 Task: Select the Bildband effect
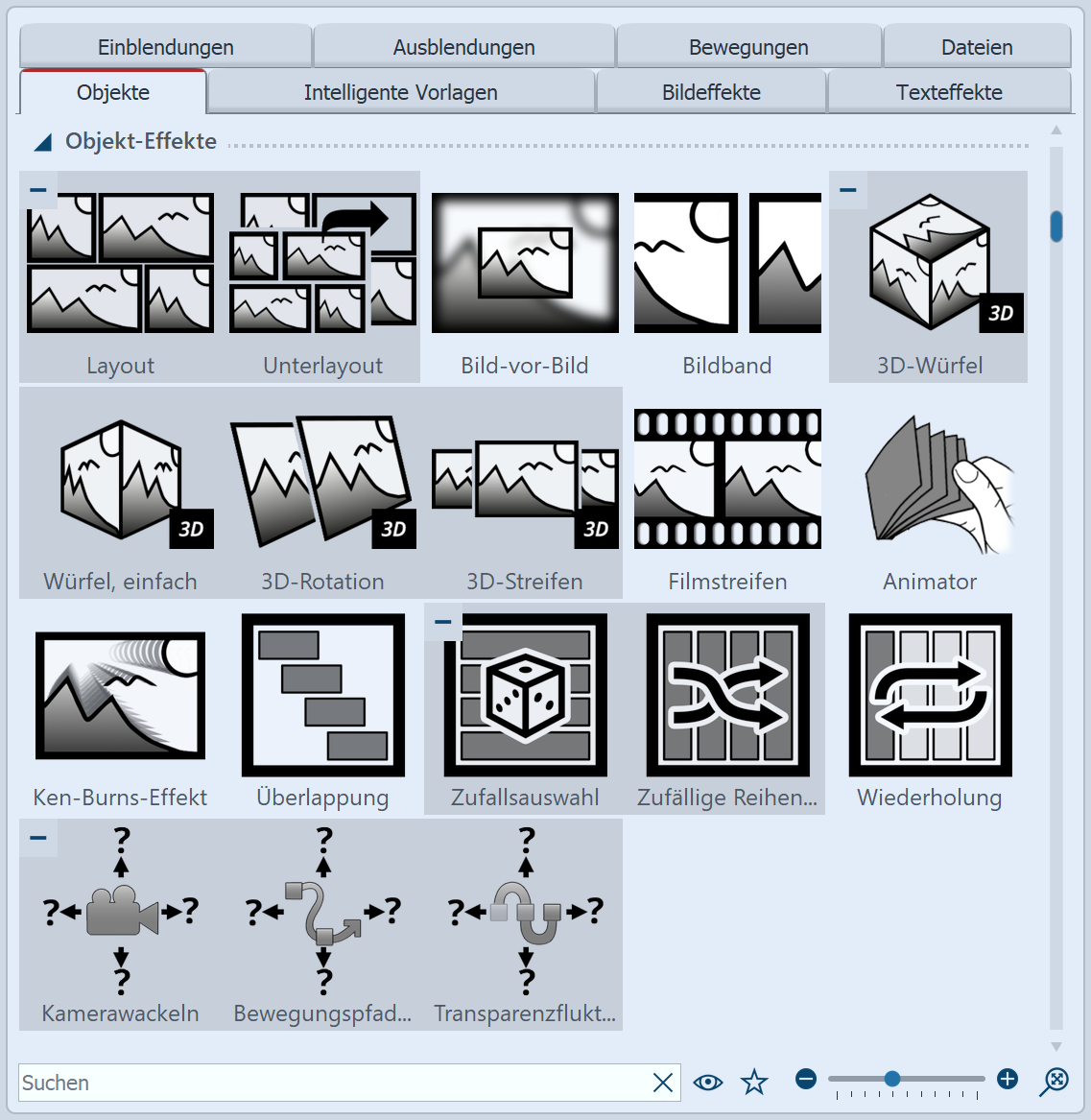726,264
